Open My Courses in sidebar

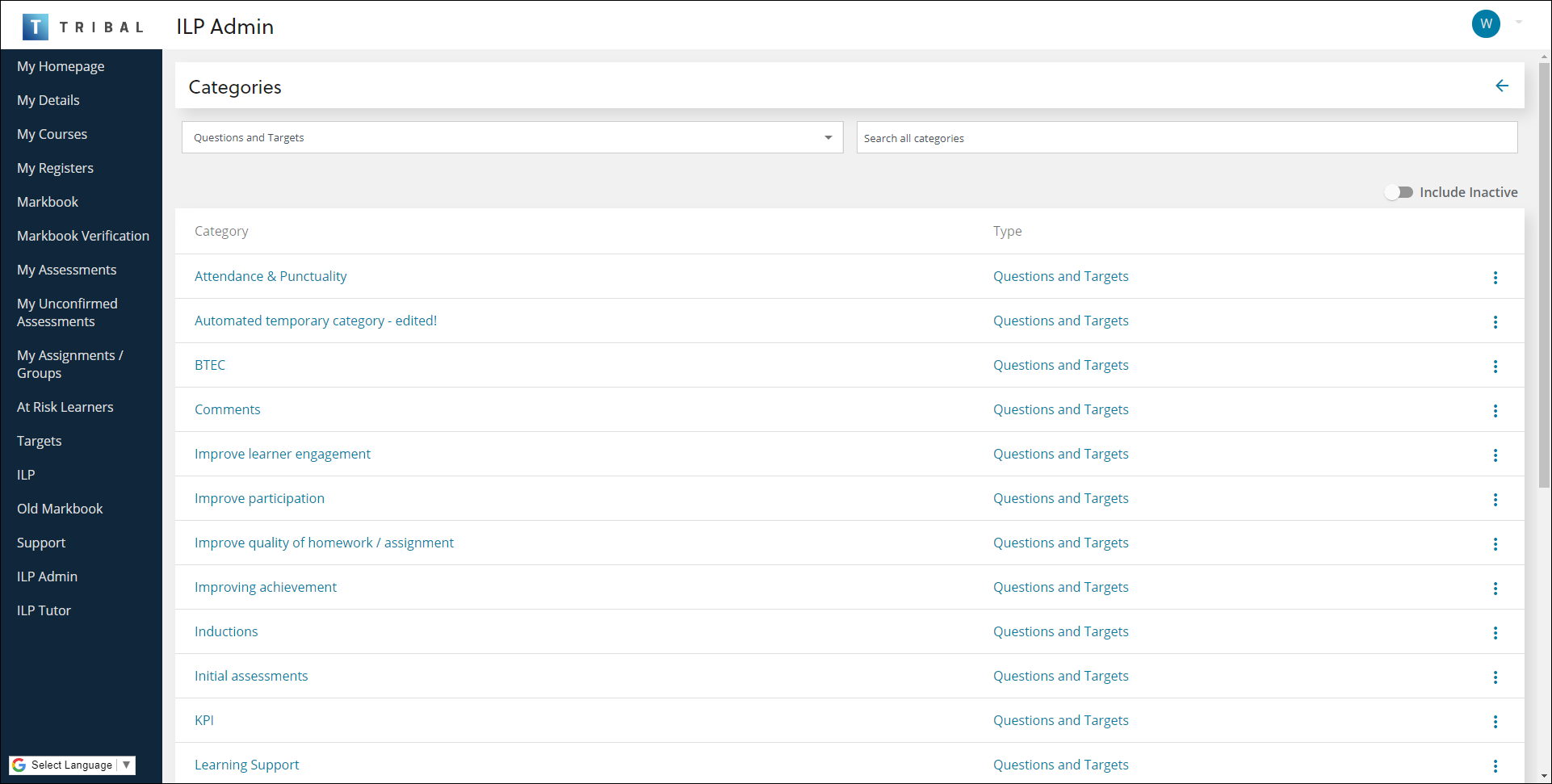[52, 134]
